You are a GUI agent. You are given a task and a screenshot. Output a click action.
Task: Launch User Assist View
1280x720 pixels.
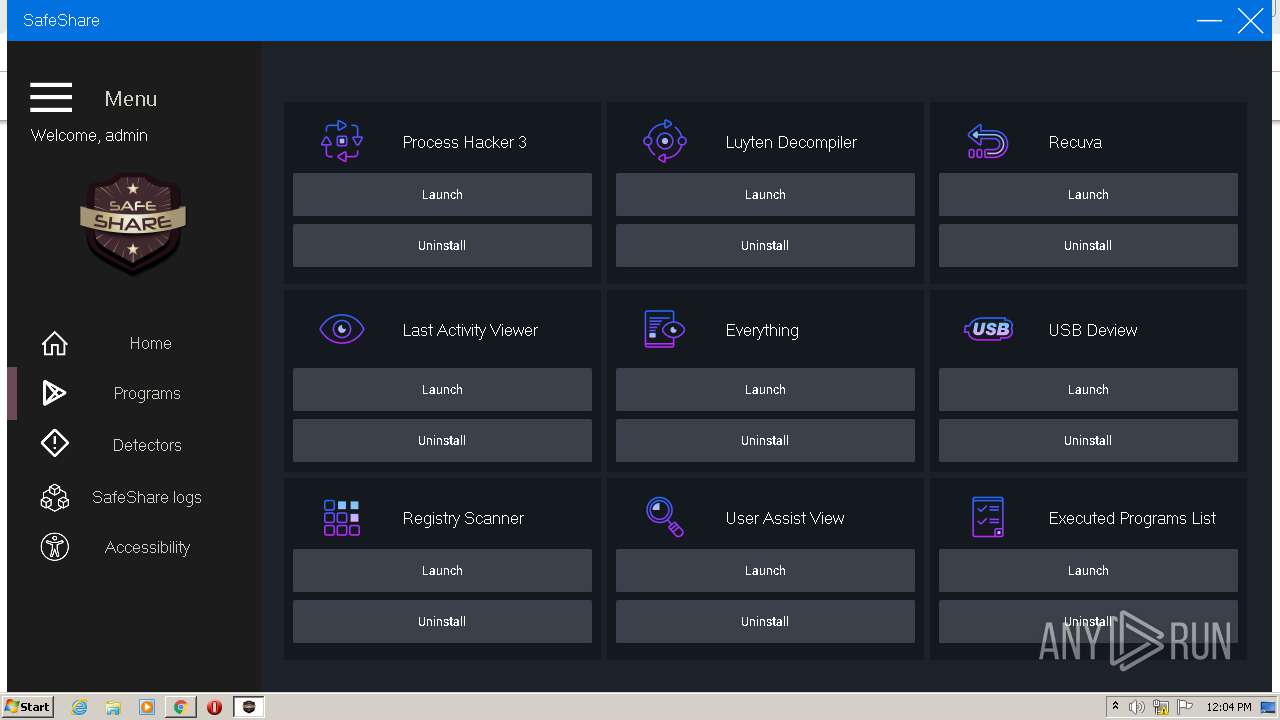click(765, 570)
